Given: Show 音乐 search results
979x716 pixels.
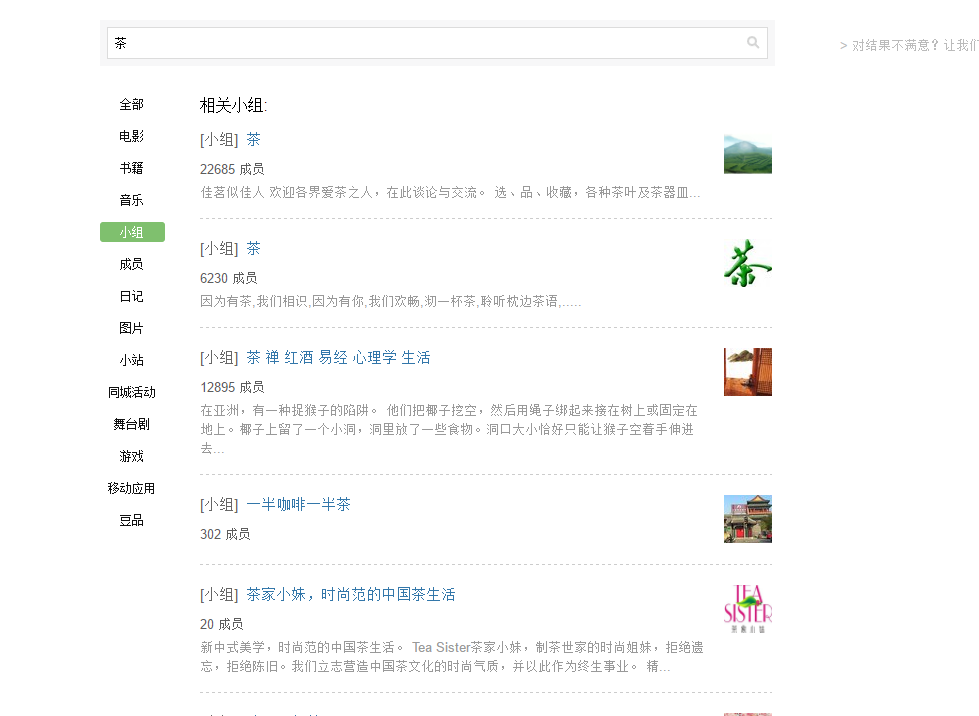Looking at the screenshot, I should click(x=131, y=200).
